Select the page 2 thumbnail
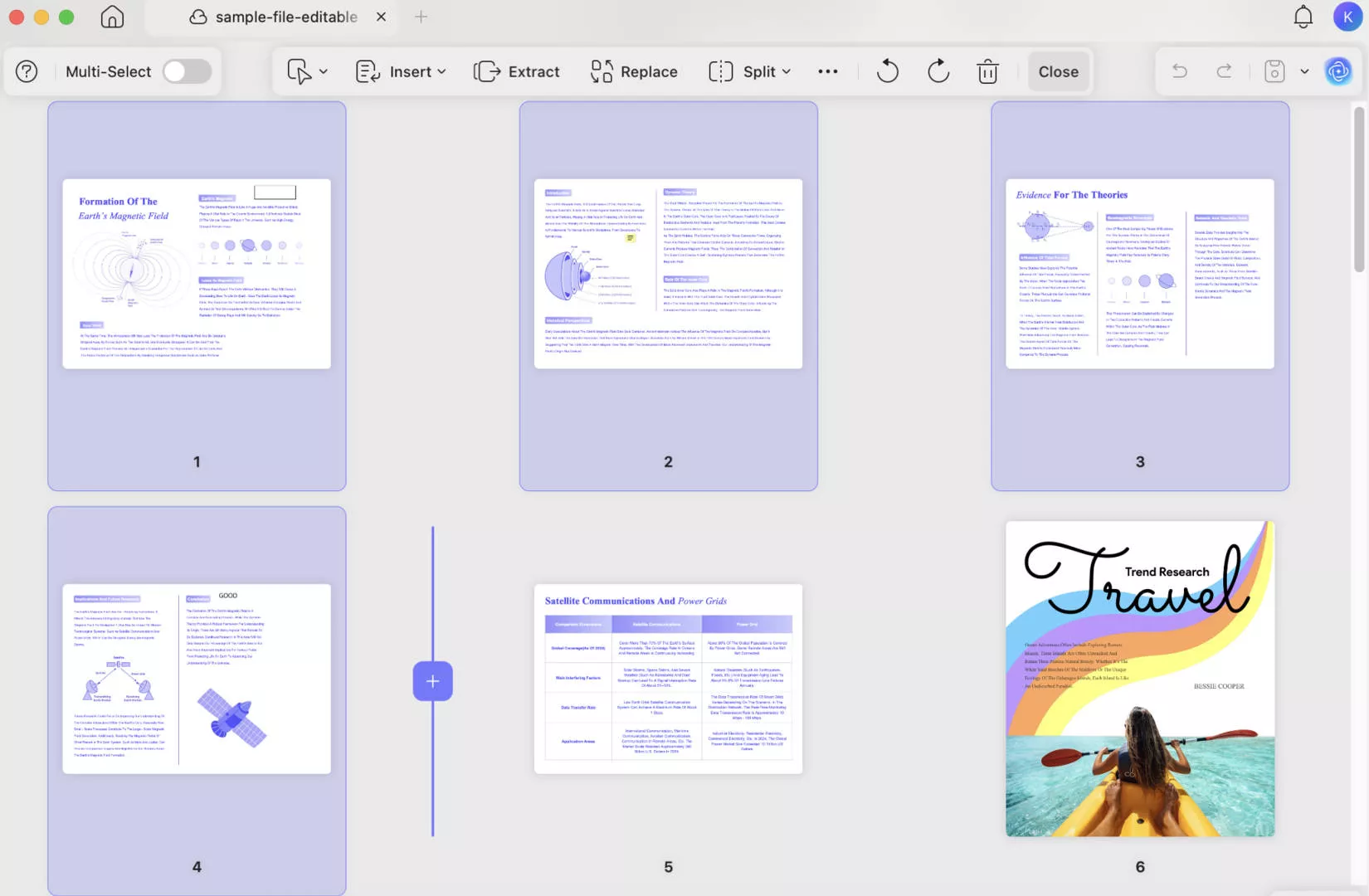 point(668,274)
